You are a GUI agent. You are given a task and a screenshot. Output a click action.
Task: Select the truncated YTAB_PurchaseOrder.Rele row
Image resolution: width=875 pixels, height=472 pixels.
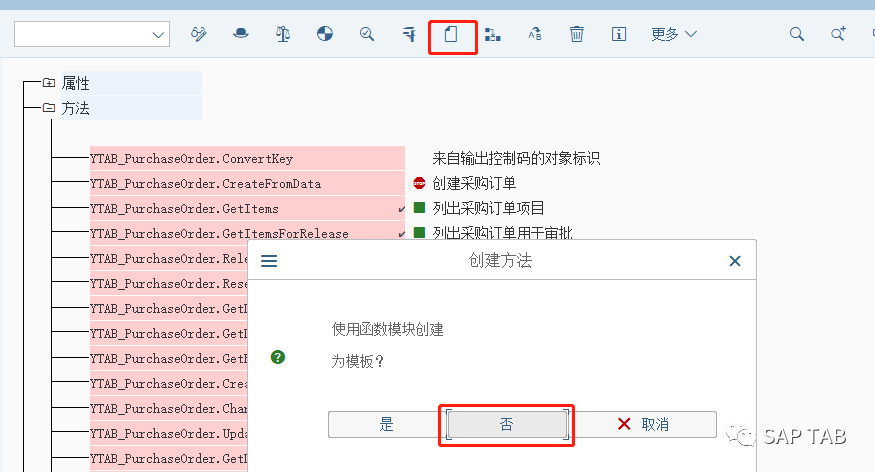(169, 258)
